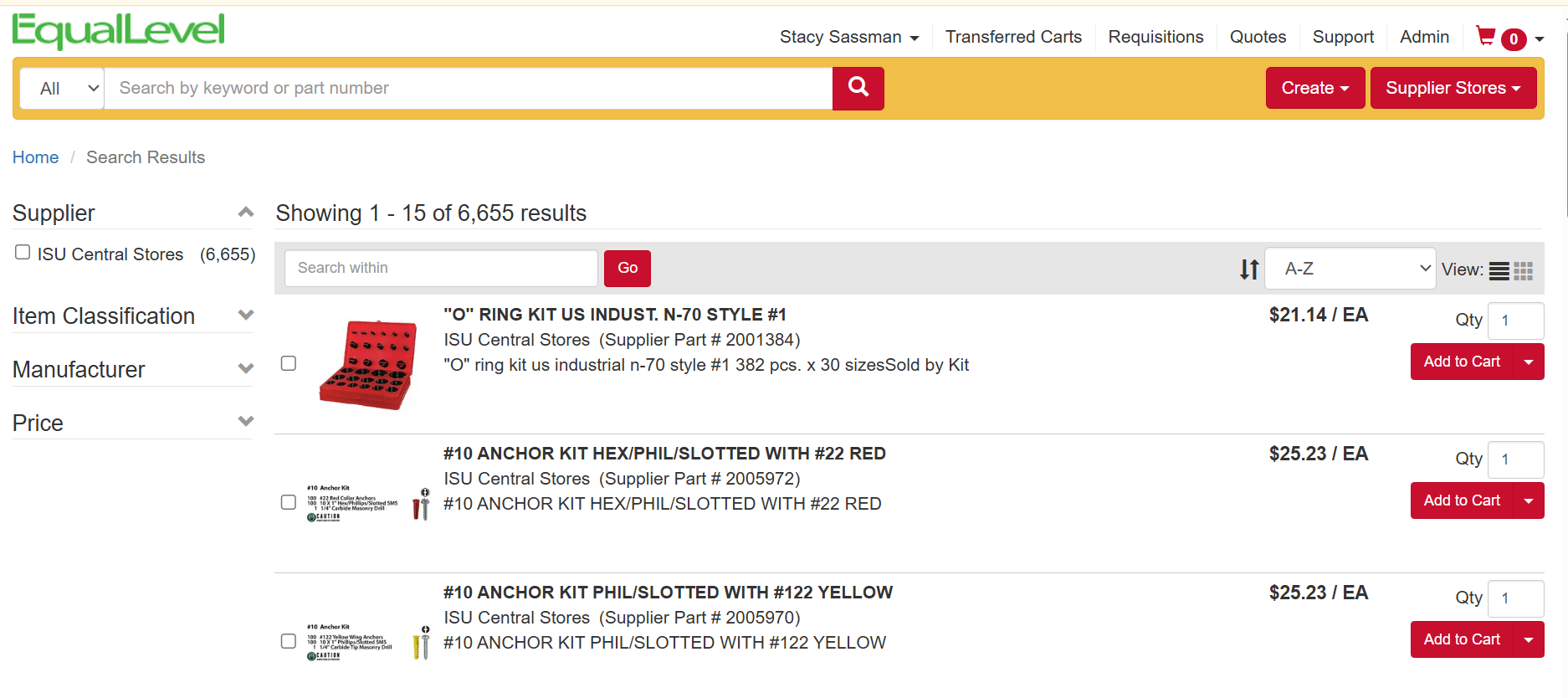Collapse the Supplier filter section

pos(245,213)
